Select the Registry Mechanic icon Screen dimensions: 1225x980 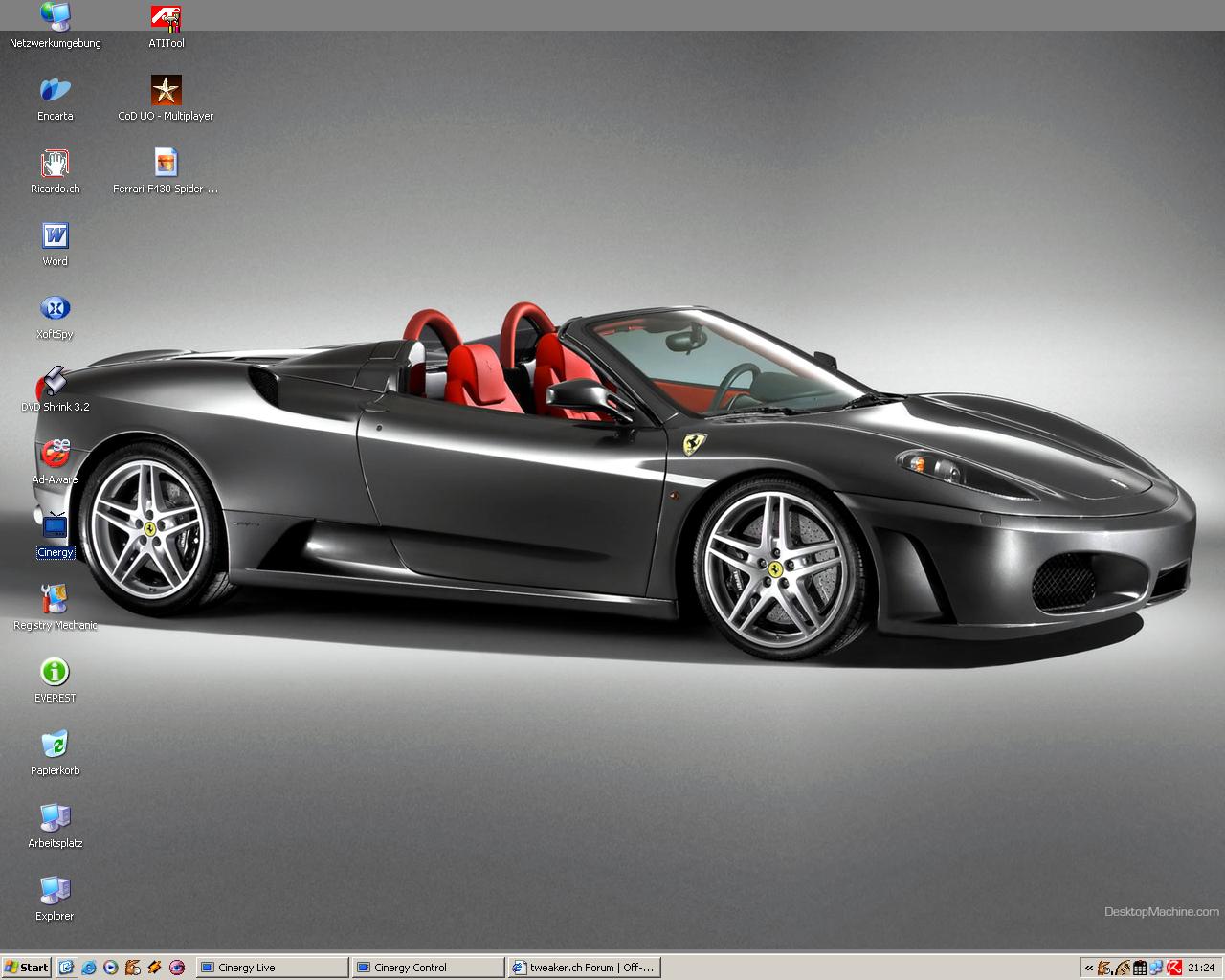55,601
